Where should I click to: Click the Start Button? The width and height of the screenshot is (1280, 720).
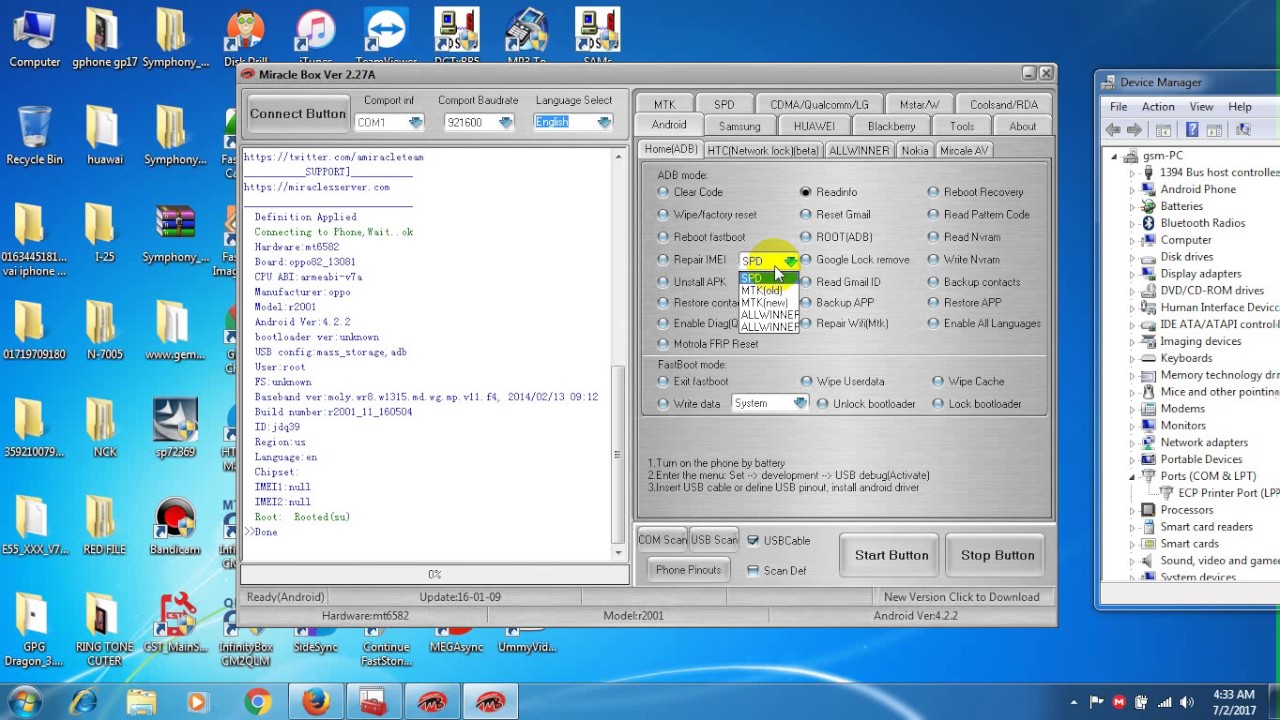click(x=891, y=556)
